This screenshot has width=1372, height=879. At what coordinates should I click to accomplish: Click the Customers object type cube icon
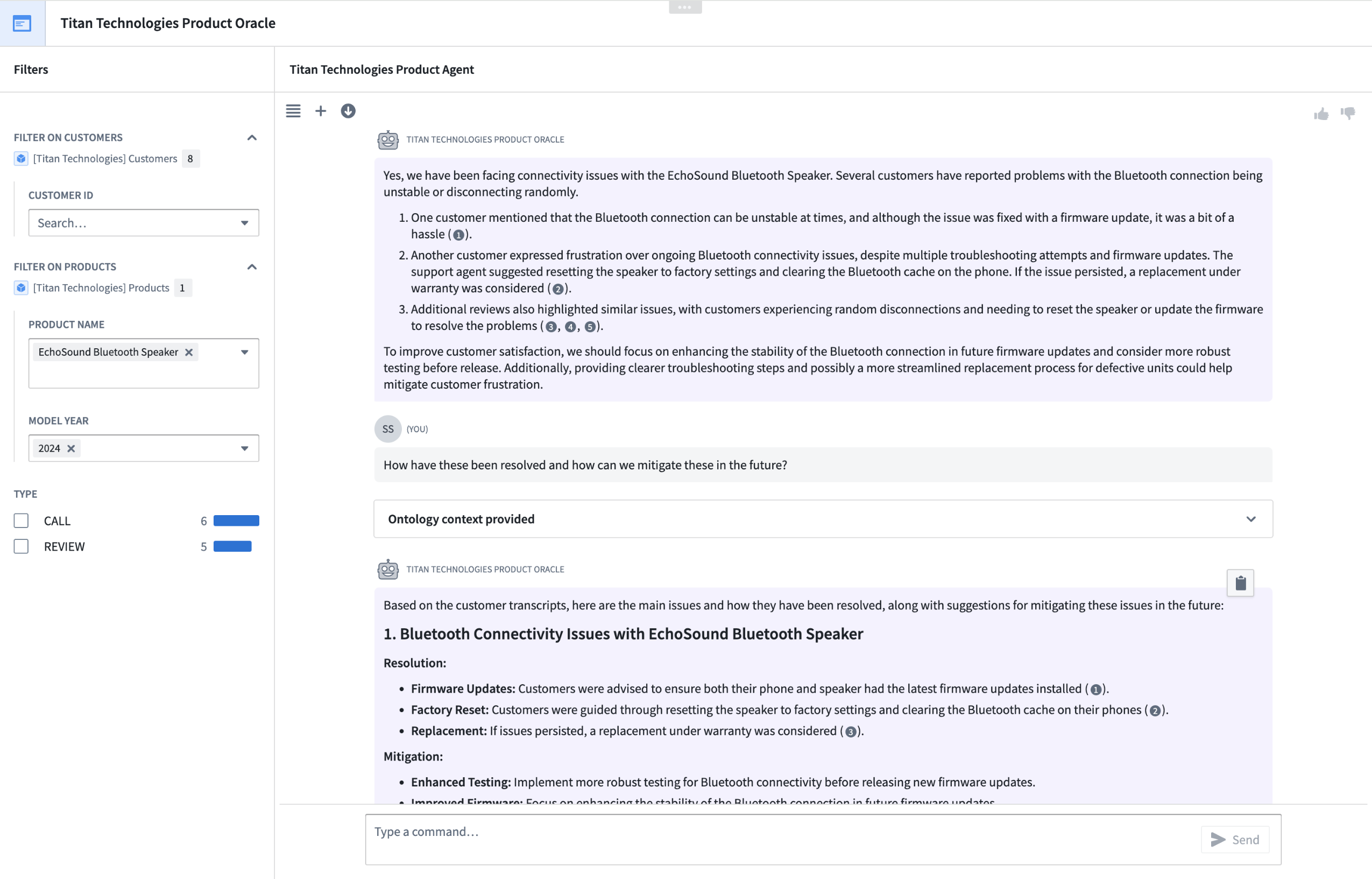(21, 159)
